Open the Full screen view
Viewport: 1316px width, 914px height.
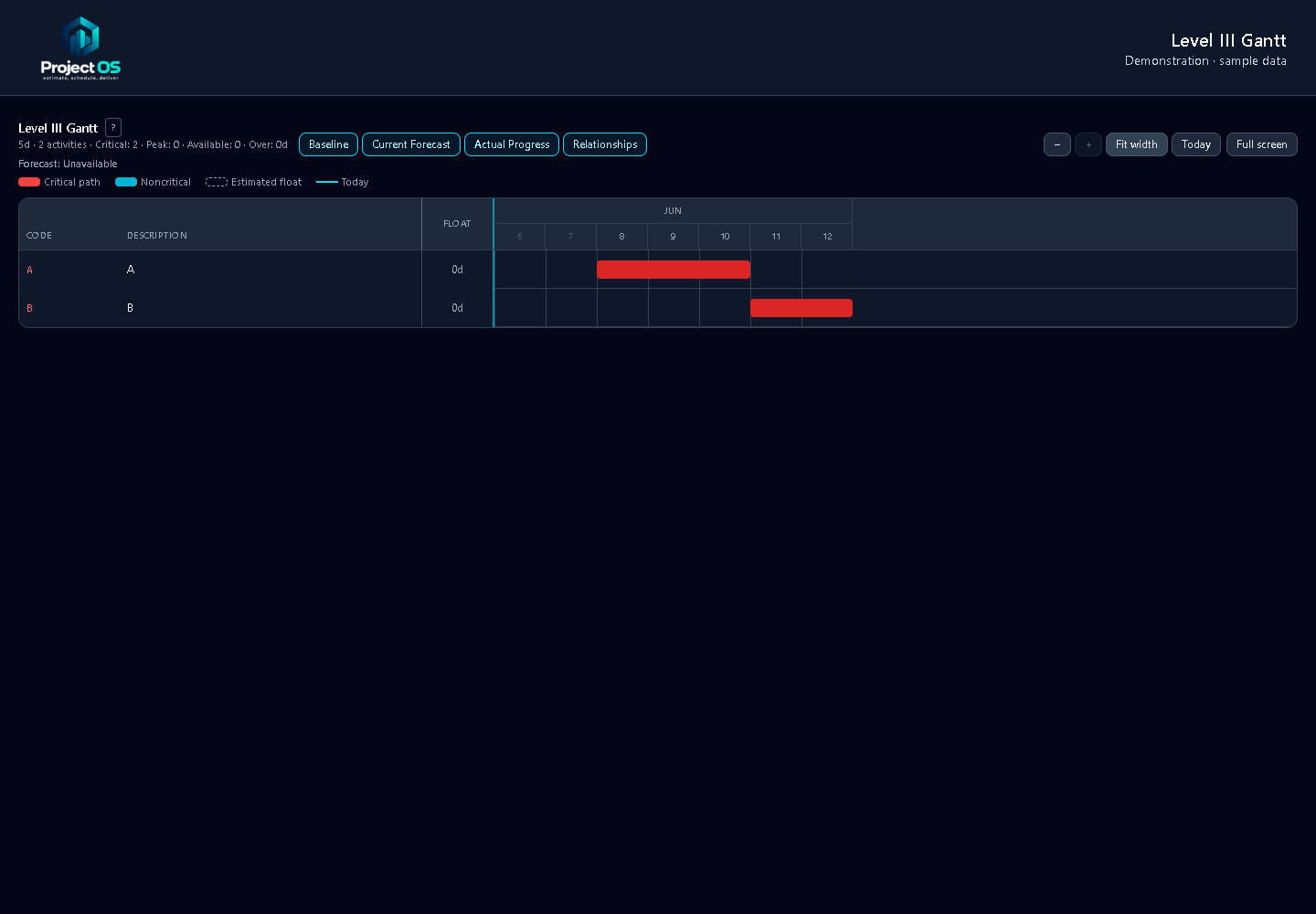click(1262, 144)
